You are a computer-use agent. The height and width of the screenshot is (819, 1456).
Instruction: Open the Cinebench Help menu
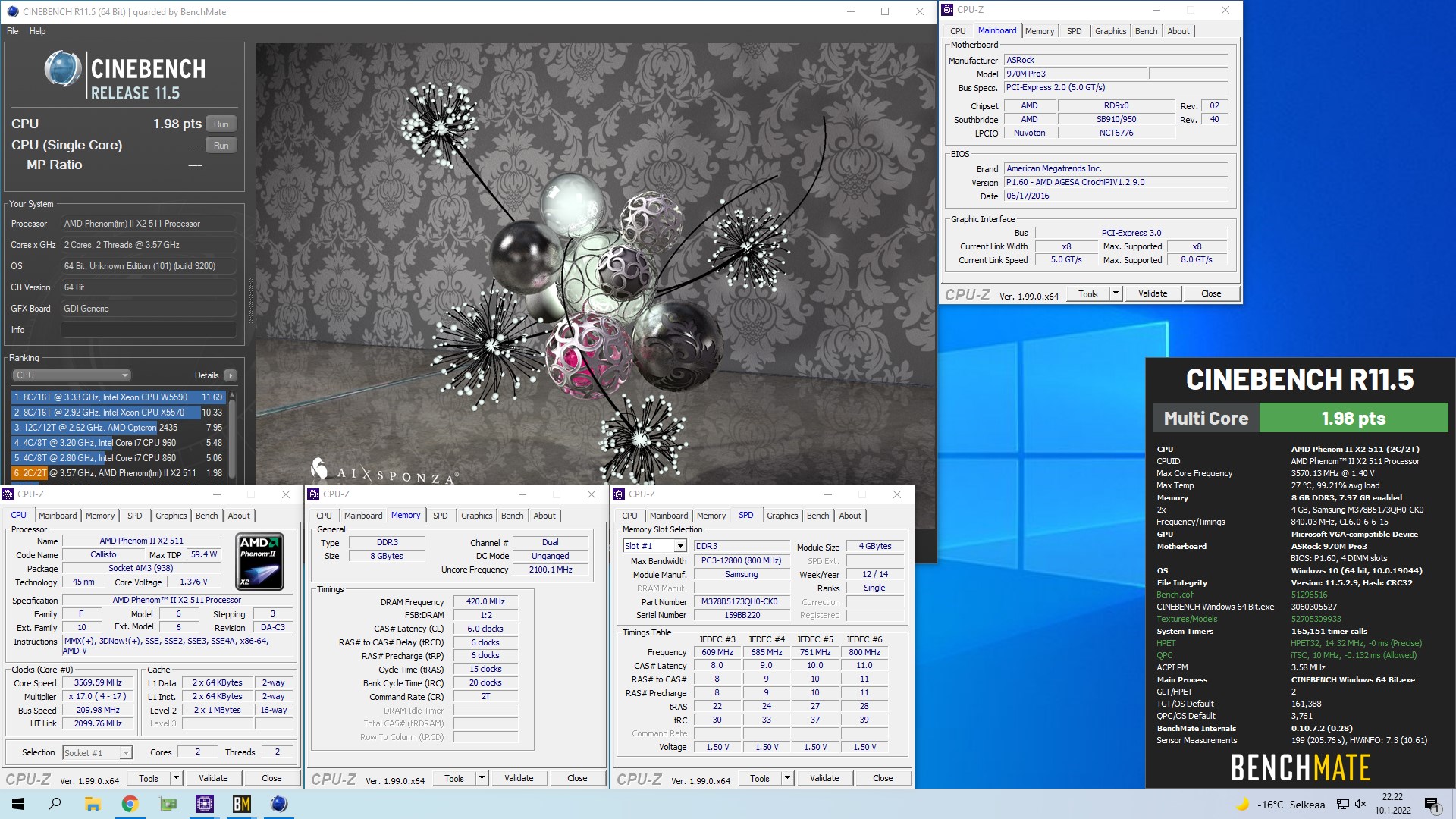37,31
